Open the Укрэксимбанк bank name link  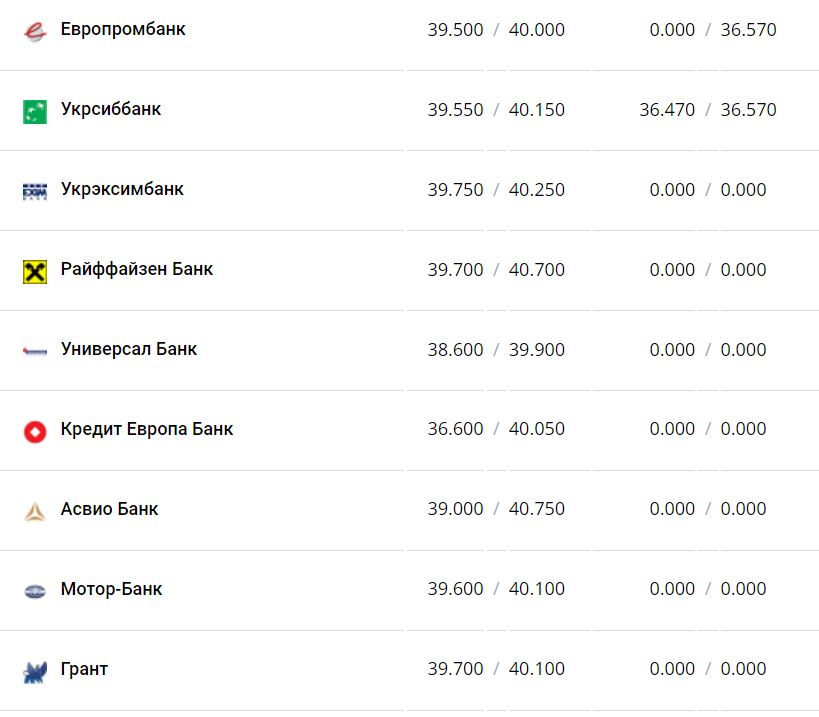point(122,189)
